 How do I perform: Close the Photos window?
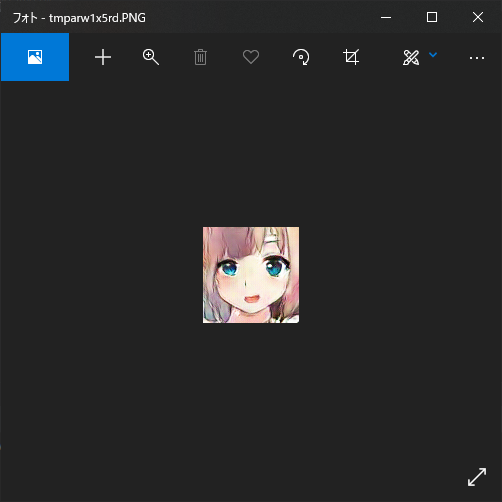click(x=478, y=17)
